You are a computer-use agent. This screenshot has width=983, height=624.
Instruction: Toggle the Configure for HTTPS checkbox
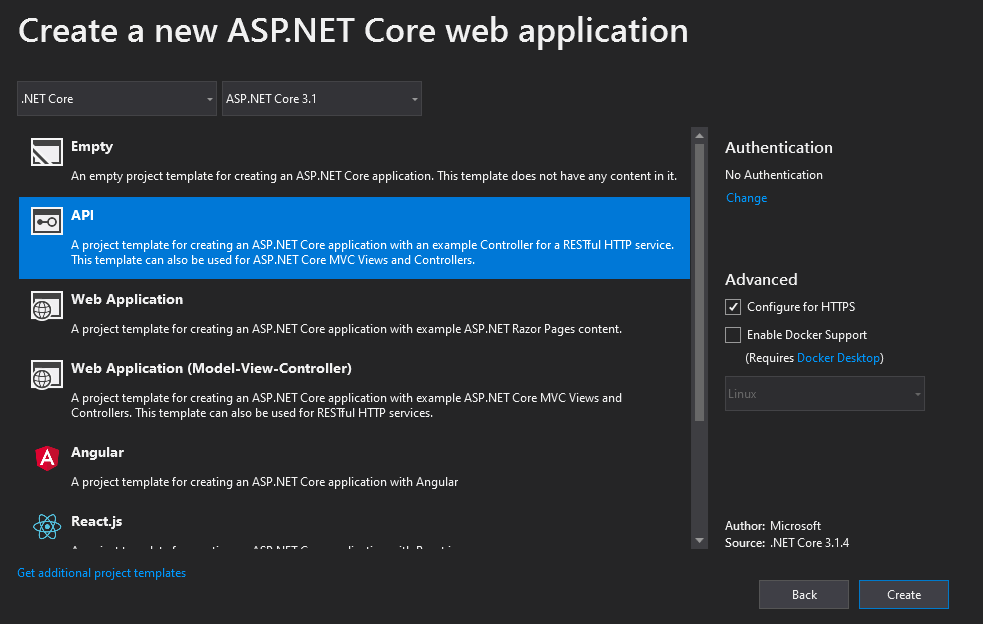[733, 307]
